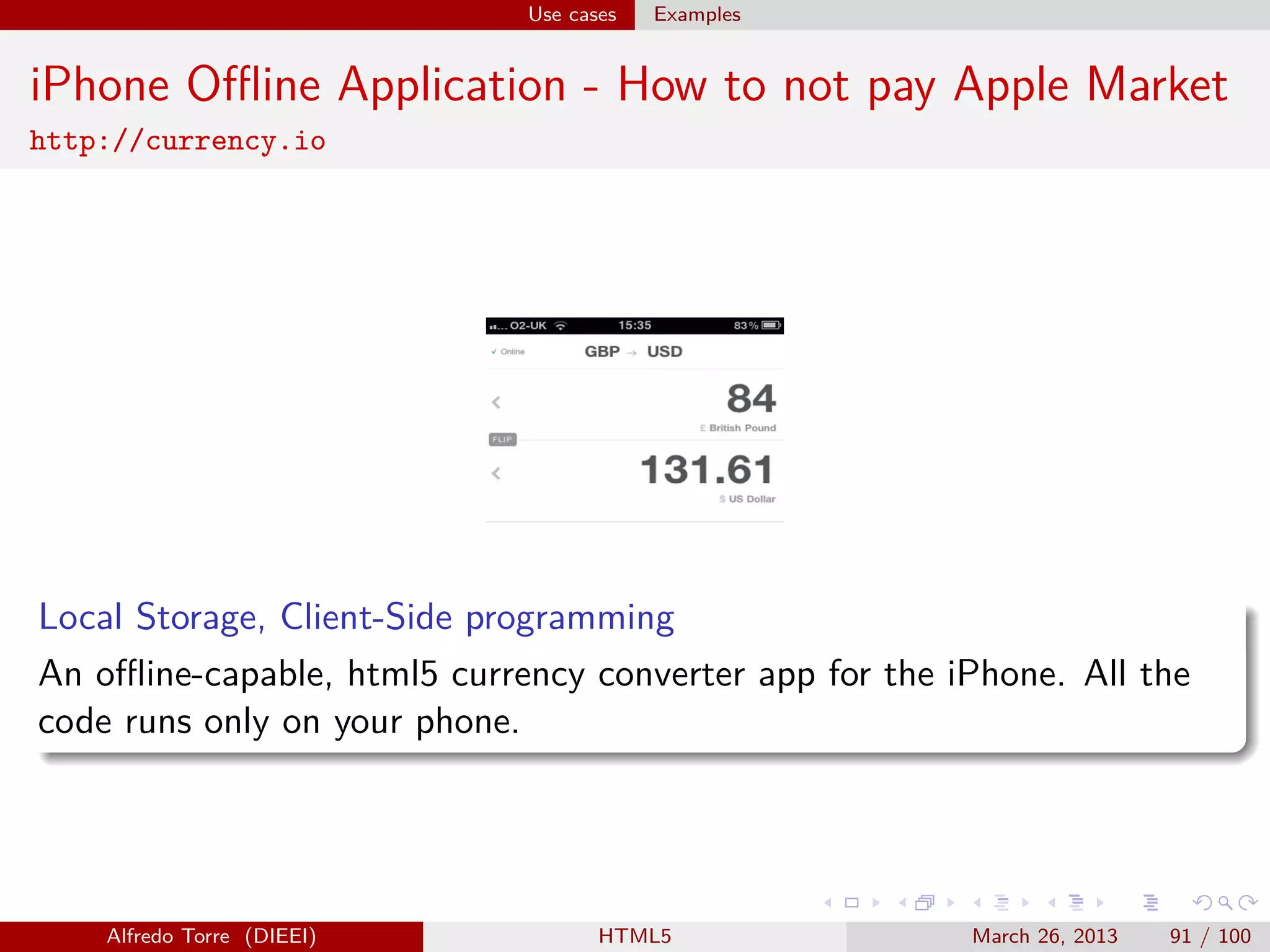Click the presentation outline icon

click(1150, 902)
